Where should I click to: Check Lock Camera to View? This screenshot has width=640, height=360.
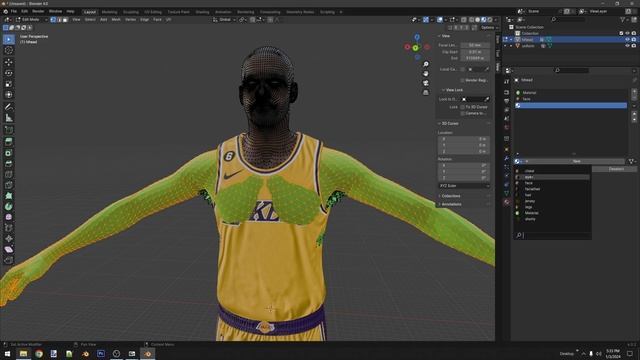tap(462, 113)
